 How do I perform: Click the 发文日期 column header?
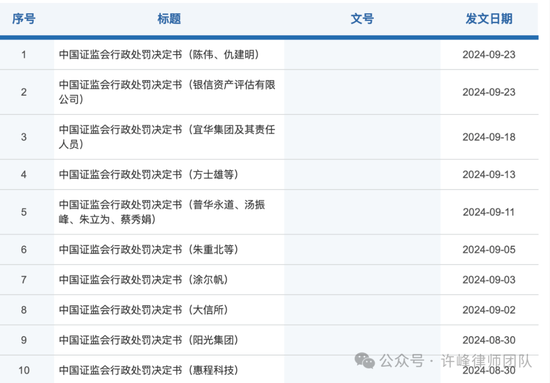click(489, 19)
